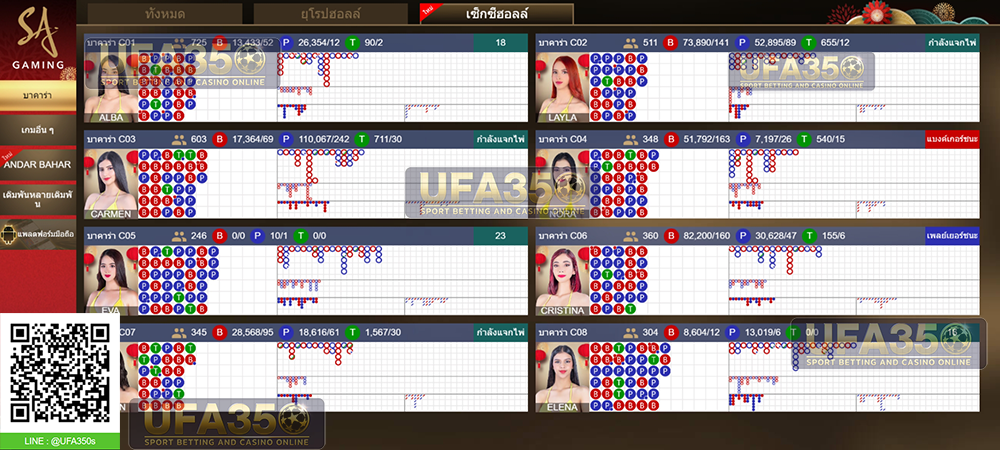Click the red B banker icon on C03
This screenshot has height=450, width=1000.
coord(220,140)
